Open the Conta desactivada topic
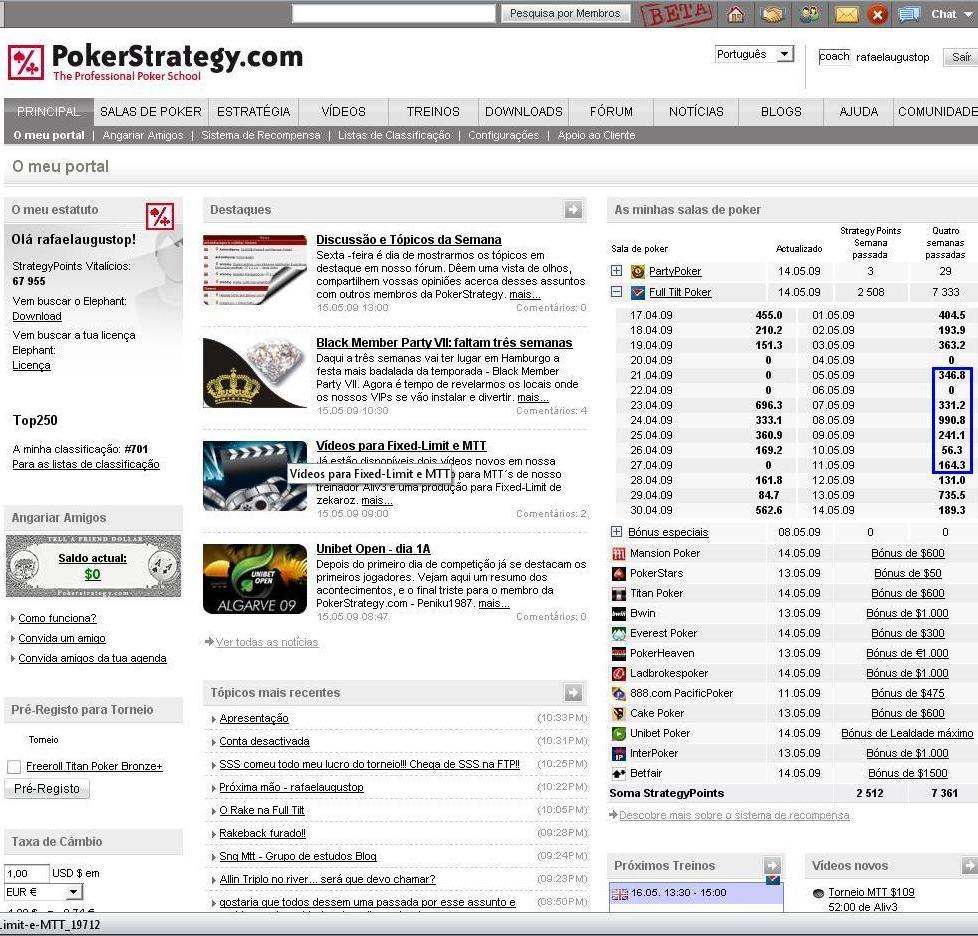This screenshot has width=978, height=936. pos(264,741)
